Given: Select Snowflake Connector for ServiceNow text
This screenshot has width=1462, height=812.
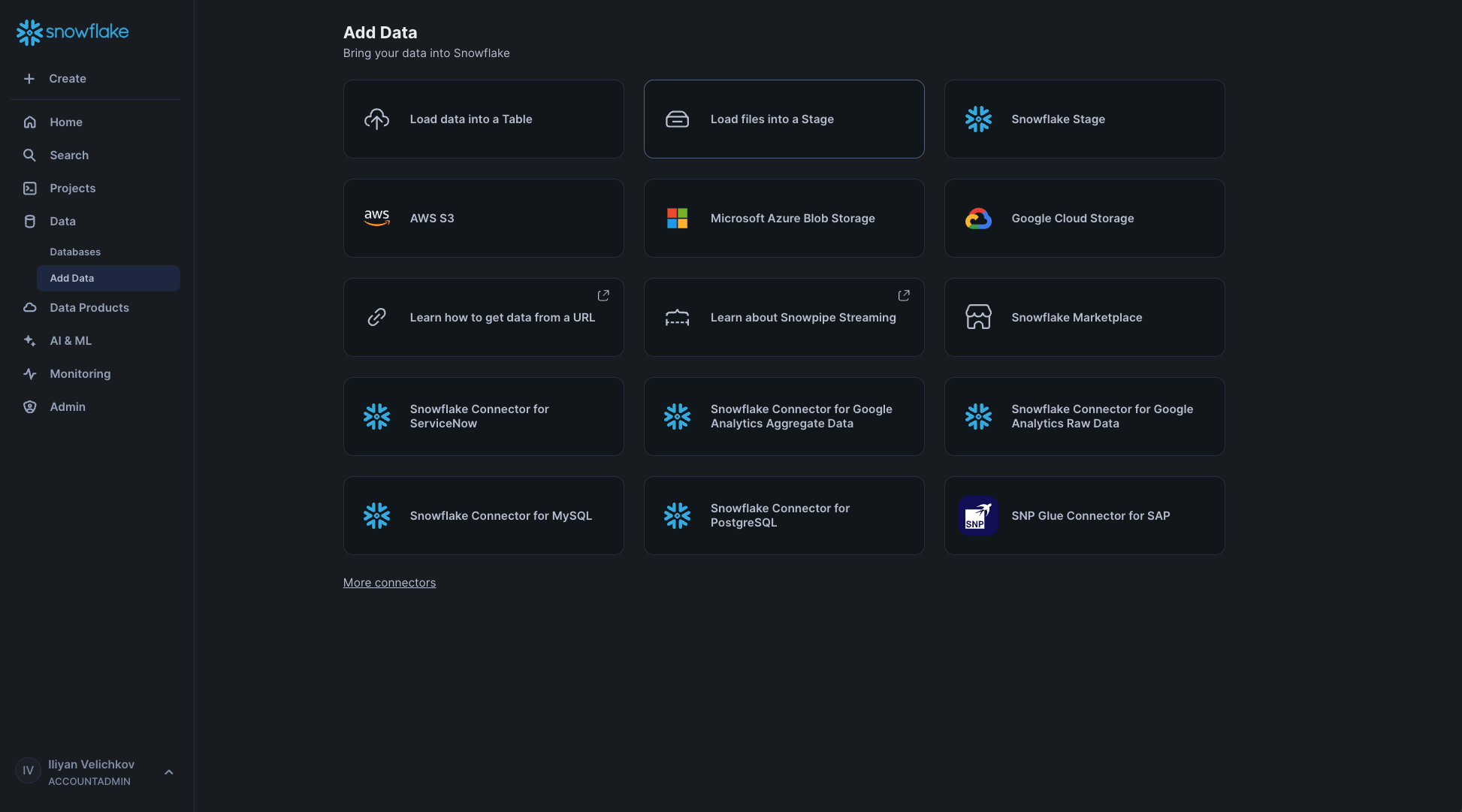Looking at the screenshot, I should coord(479,417).
